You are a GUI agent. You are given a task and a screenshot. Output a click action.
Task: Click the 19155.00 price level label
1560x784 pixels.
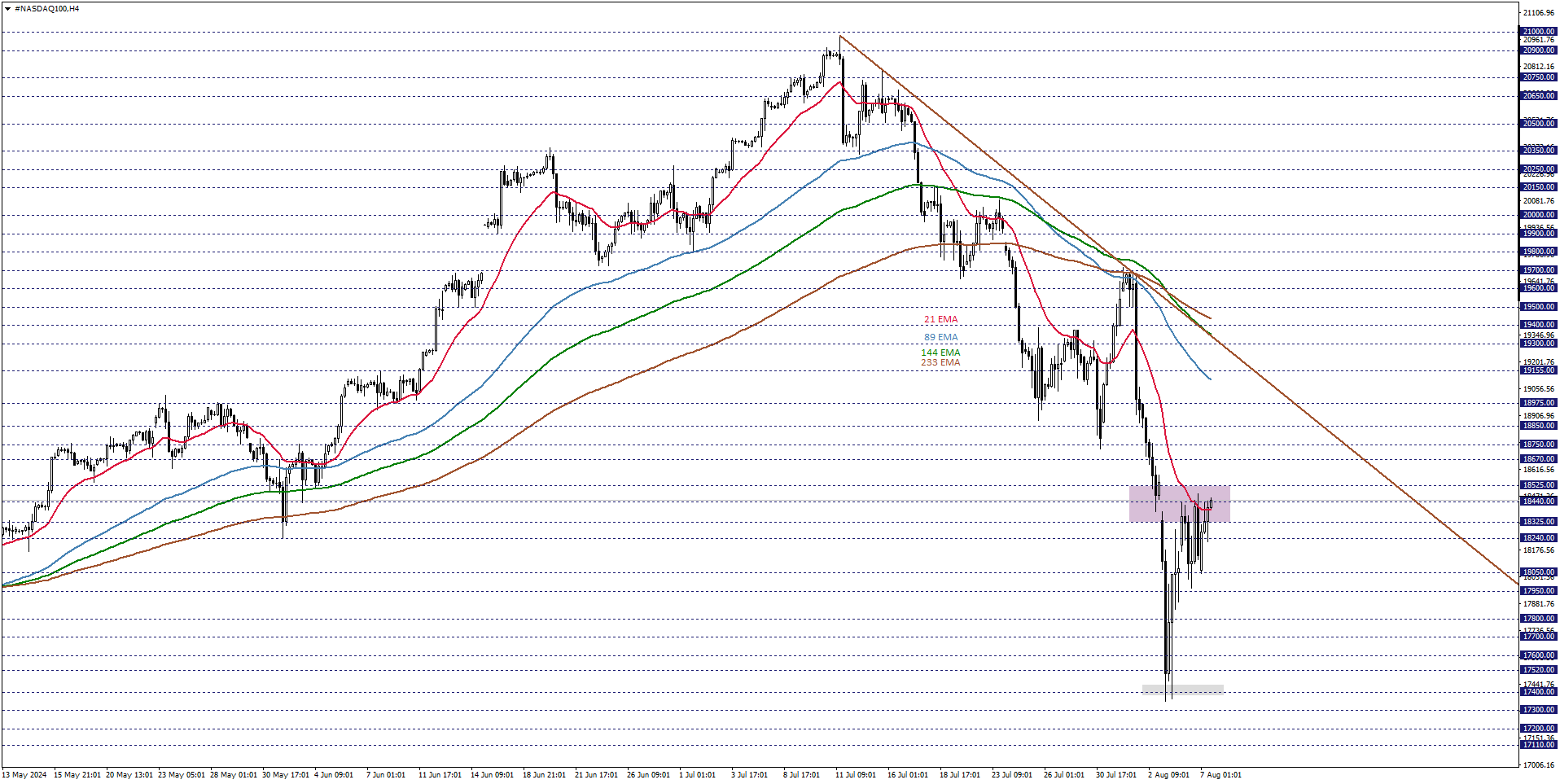(1539, 370)
